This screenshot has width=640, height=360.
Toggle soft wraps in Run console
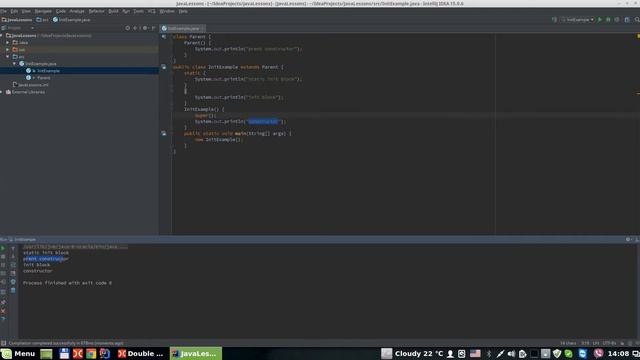(13, 265)
